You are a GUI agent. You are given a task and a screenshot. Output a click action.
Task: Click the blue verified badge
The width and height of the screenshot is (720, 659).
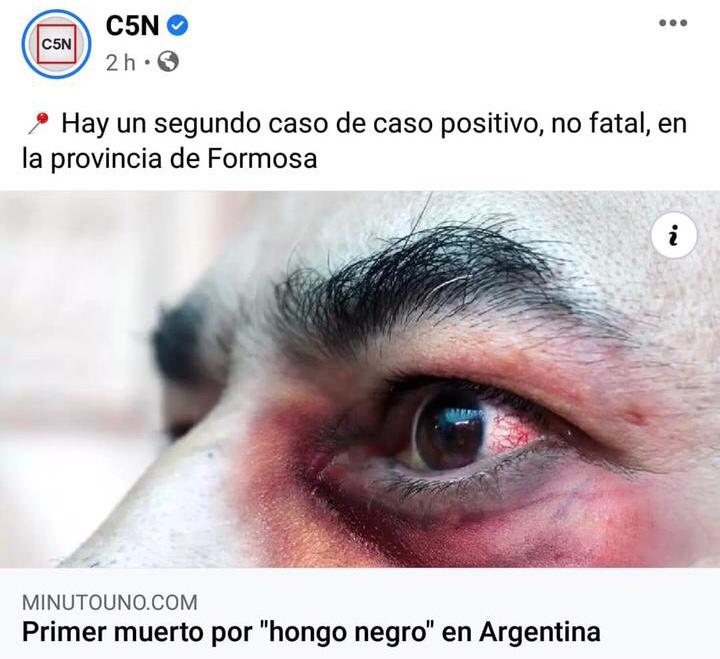point(177,25)
